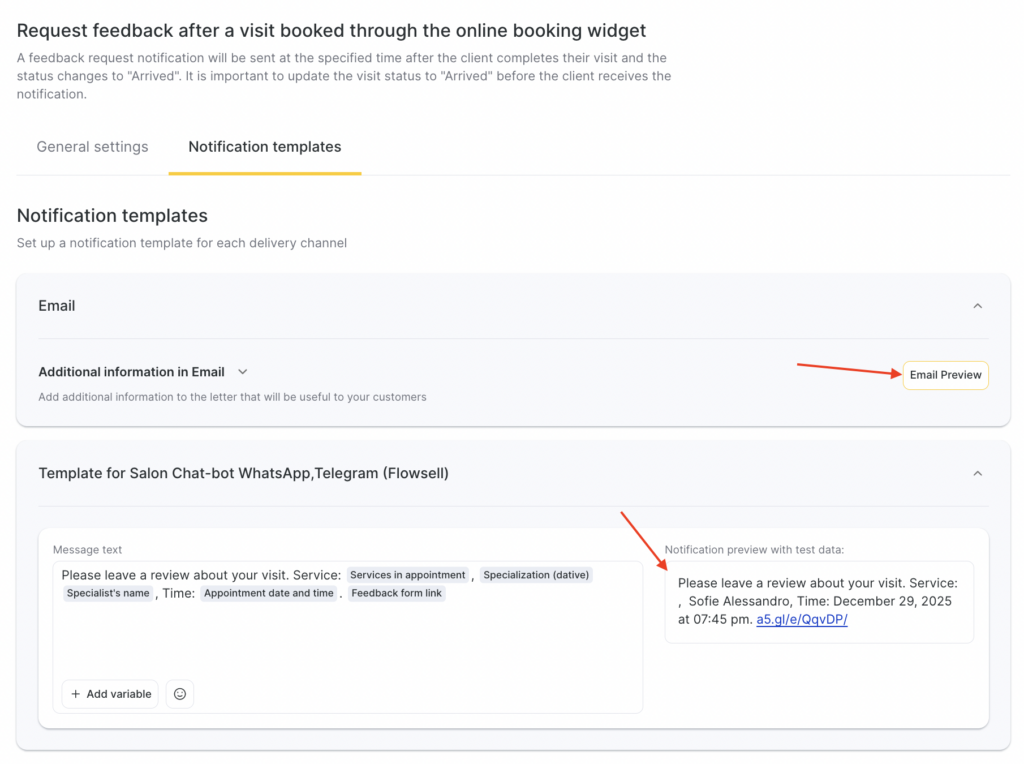Switch to General settings tab

(92, 147)
